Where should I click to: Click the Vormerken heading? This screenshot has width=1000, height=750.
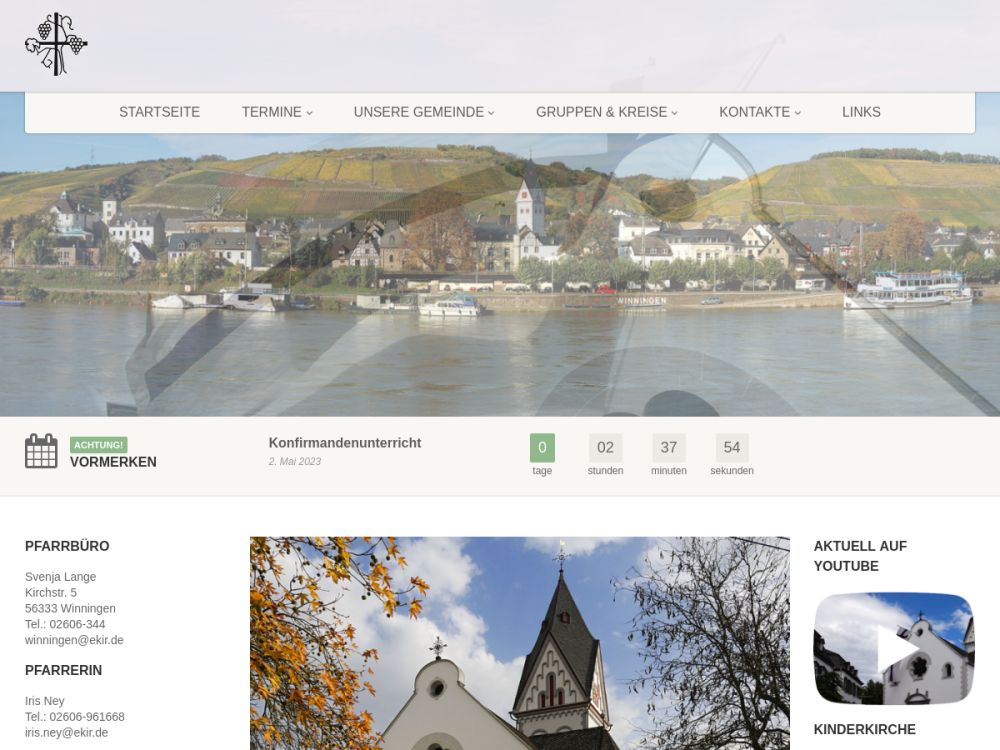point(113,462)
